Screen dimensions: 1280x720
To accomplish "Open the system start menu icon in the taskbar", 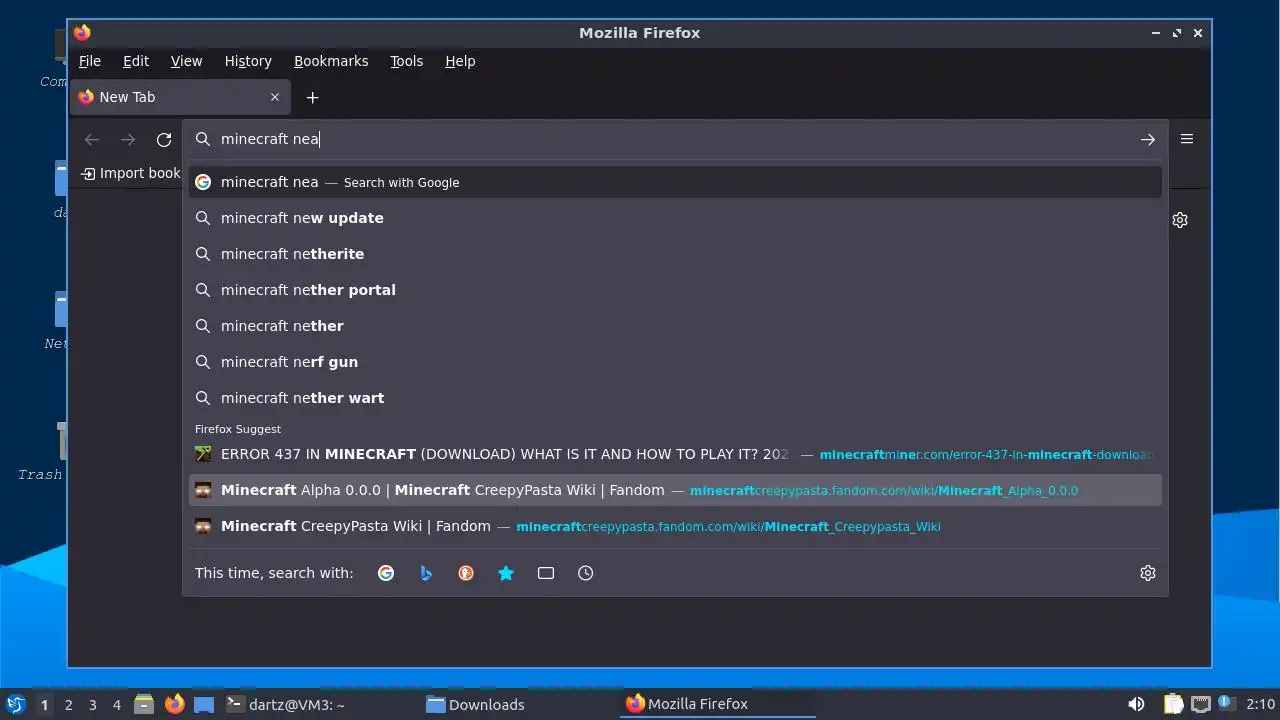I will tap(15, 704).
